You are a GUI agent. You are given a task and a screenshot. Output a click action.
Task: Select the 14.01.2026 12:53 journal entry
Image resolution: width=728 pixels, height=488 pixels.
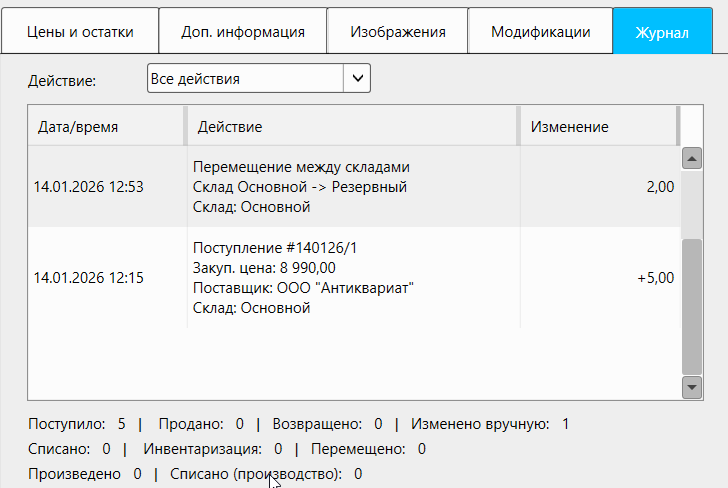point(89,187)
